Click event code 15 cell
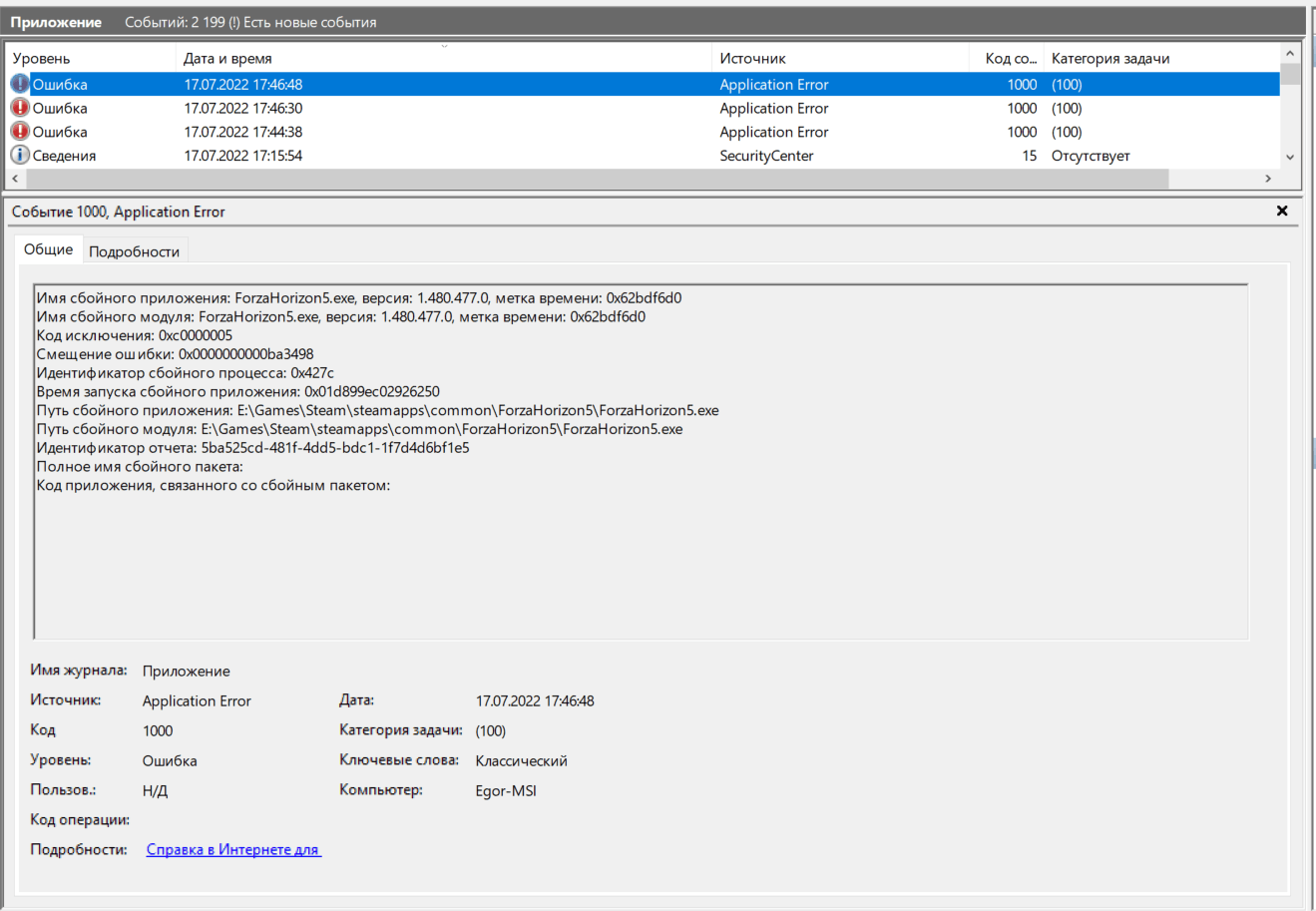This screenshot has width=1316, height=911. click(1029, 156)
